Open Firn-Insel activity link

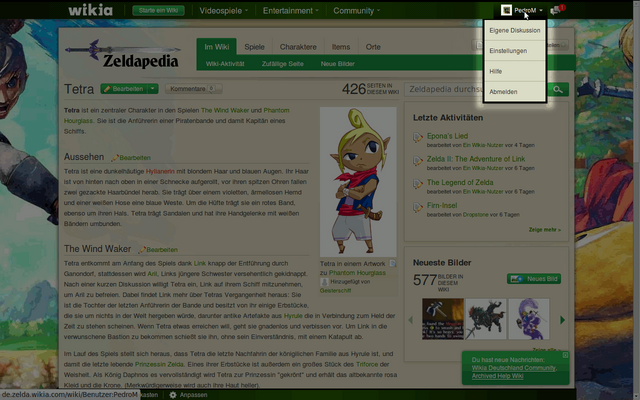coord(442,205)
